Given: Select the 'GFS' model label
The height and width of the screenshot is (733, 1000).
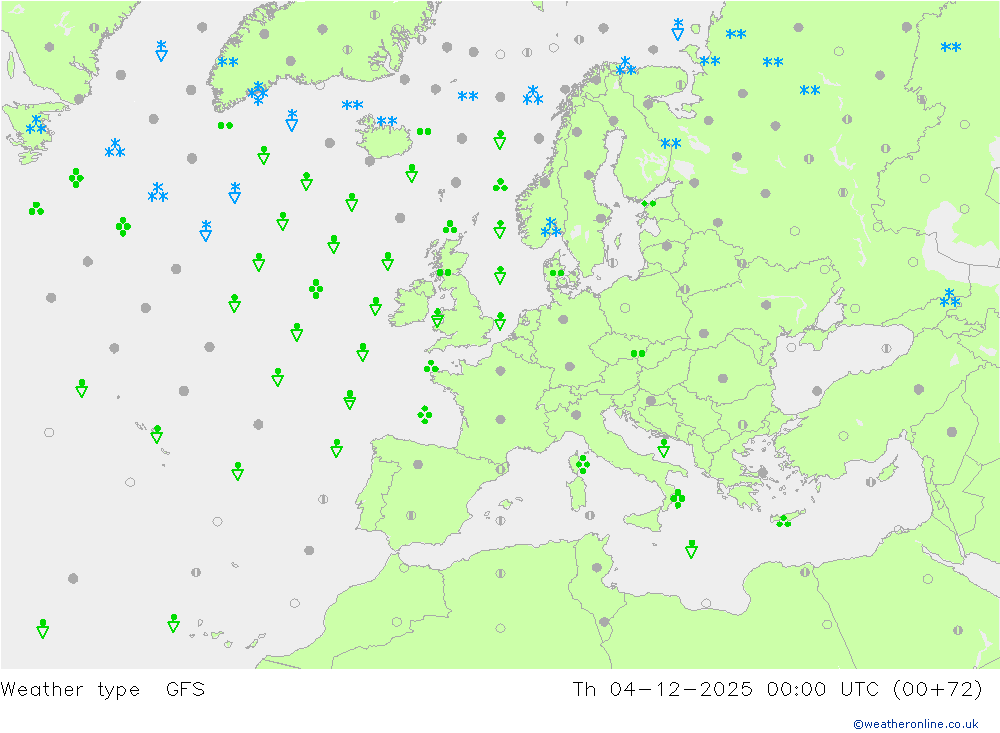Looking at the screenshot, I should coord(186,689).
